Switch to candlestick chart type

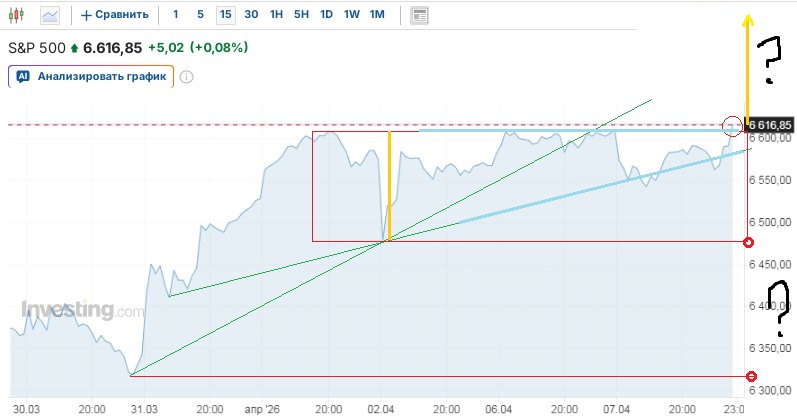(x=18, y=15)
